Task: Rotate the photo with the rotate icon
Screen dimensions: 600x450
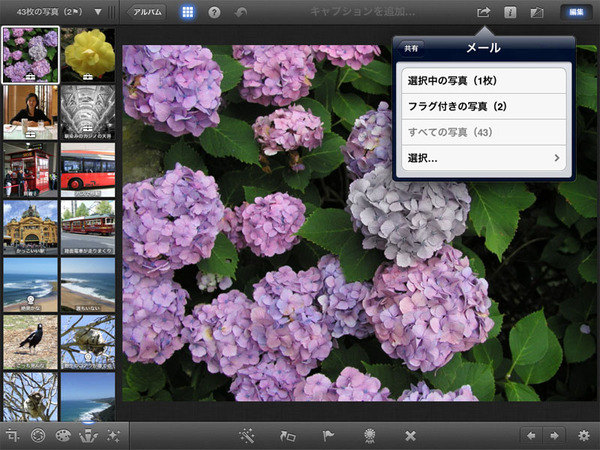Action: click(x=288, y=435)
